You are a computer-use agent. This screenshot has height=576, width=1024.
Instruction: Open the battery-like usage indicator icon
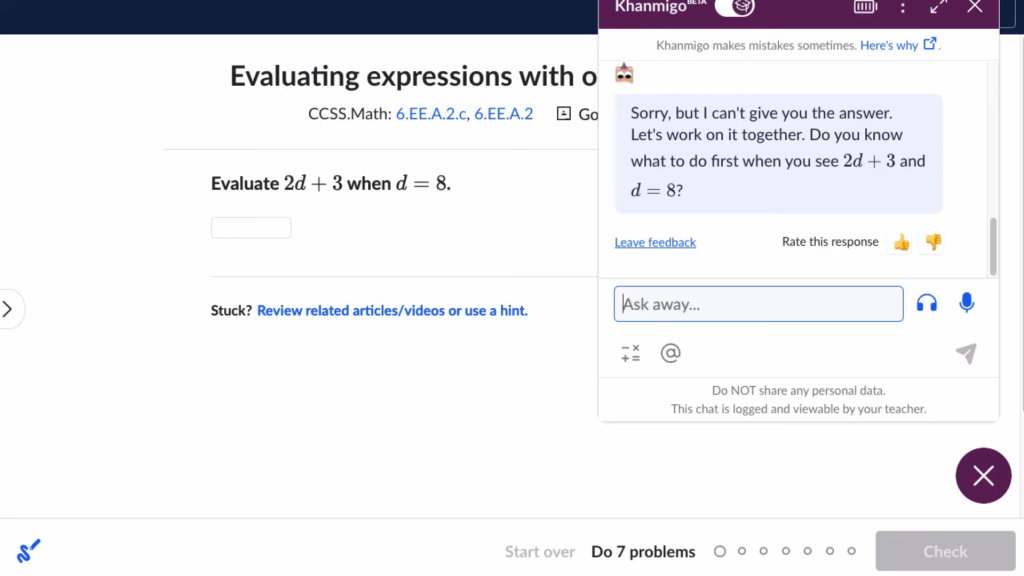865,7
